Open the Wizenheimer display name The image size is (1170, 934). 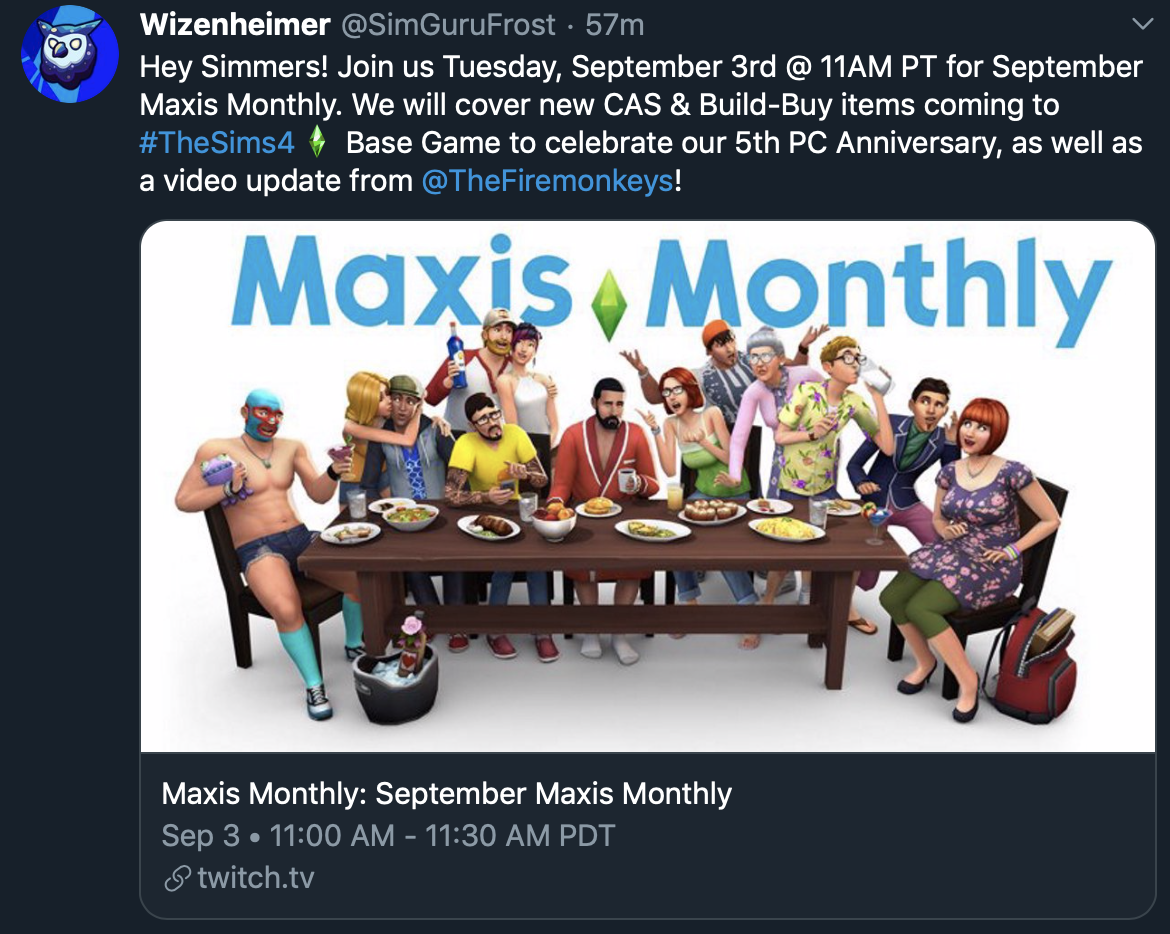point(234,25)
